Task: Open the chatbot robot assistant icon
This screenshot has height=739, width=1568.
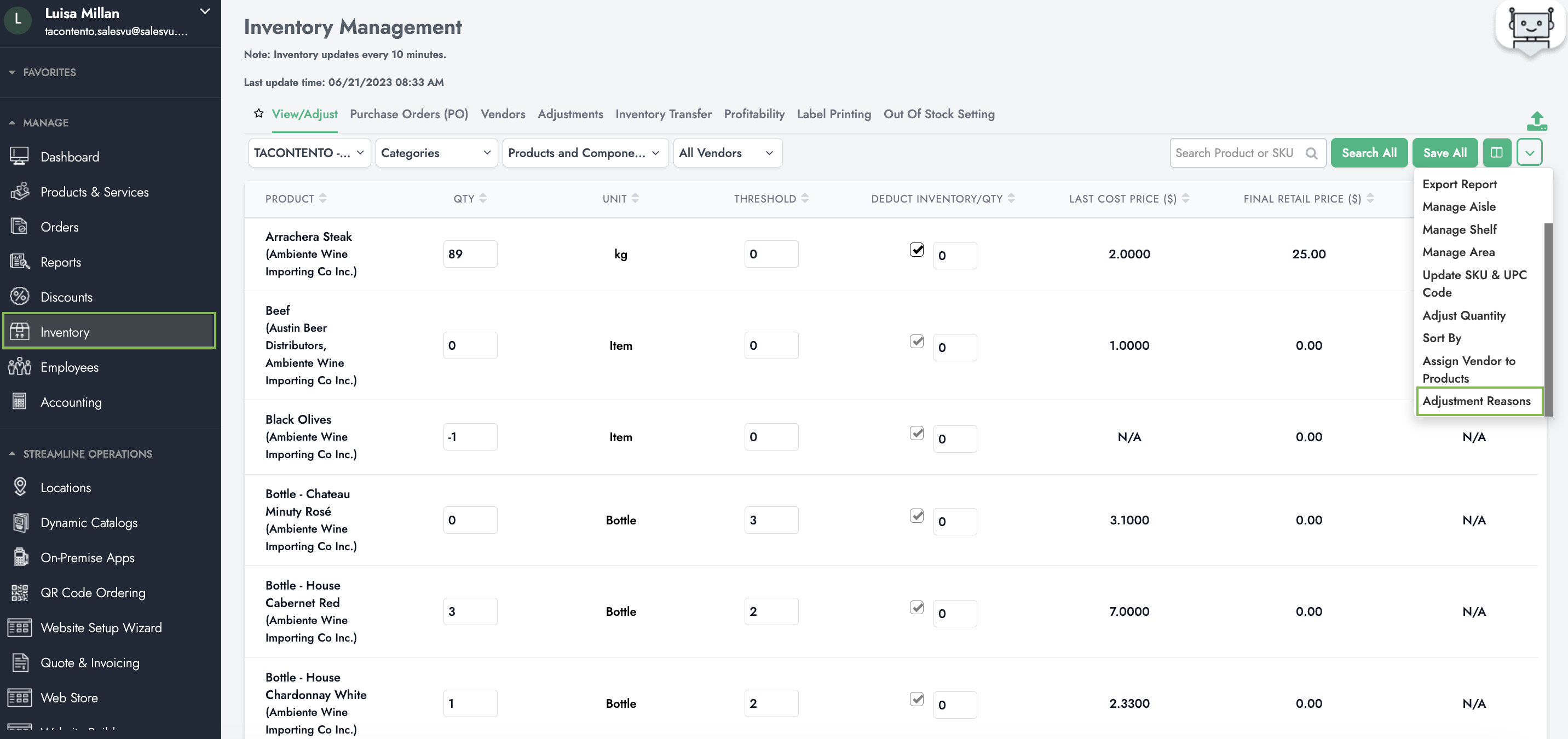Action: point(1530,28)
